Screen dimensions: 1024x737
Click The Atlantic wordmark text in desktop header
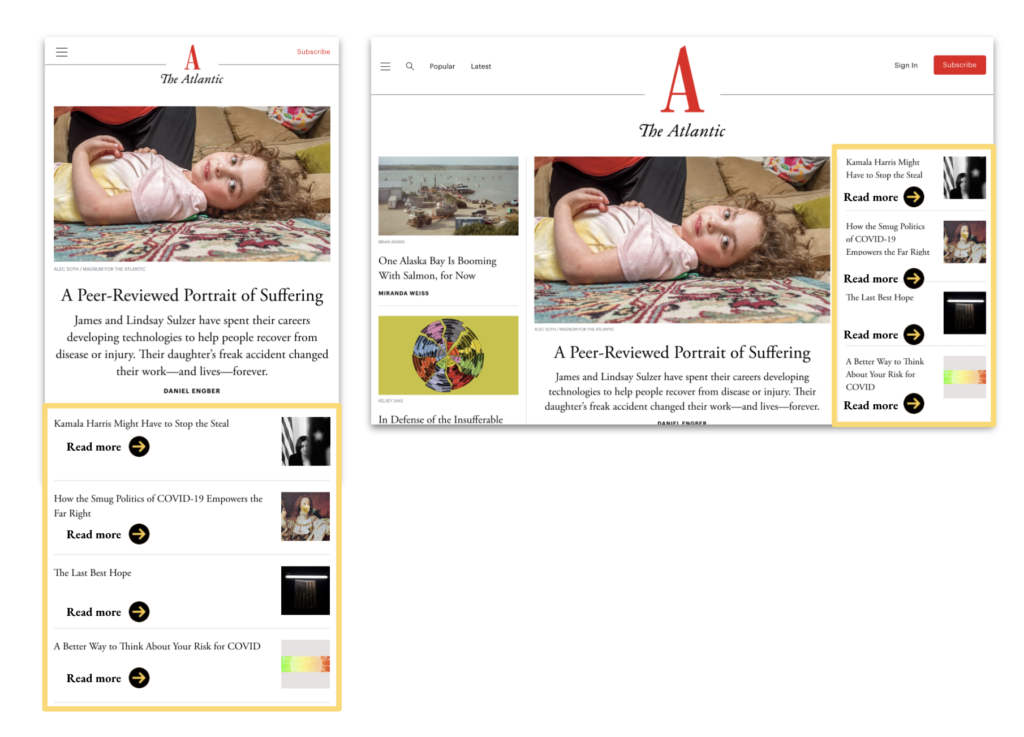click(682, 131)
